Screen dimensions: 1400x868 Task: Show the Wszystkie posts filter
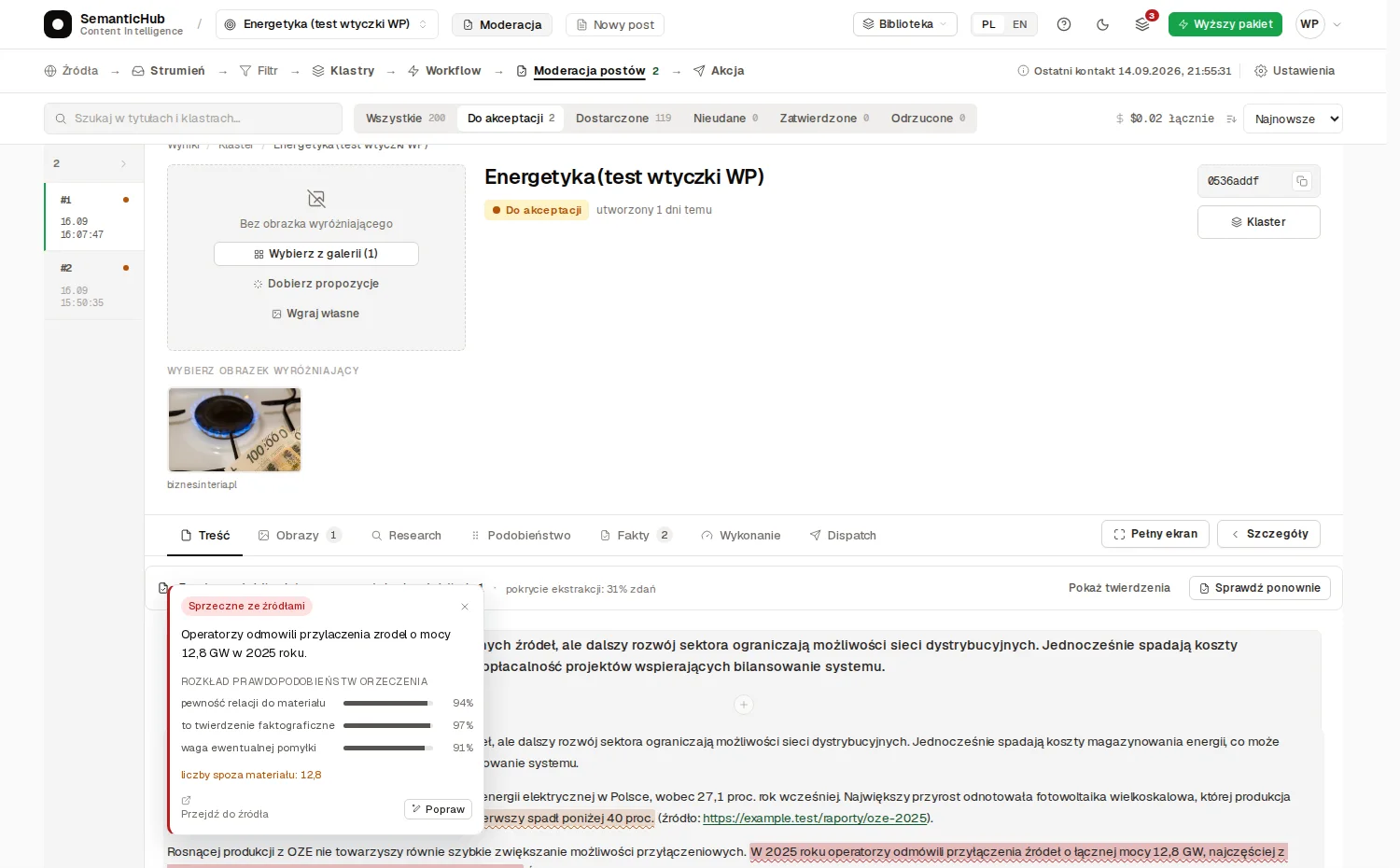point(405,119)
